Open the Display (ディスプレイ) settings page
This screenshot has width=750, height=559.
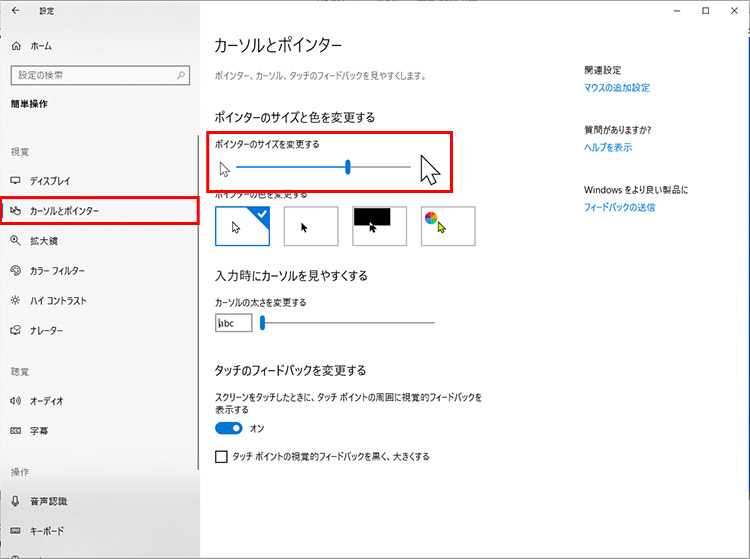point(50,181)
